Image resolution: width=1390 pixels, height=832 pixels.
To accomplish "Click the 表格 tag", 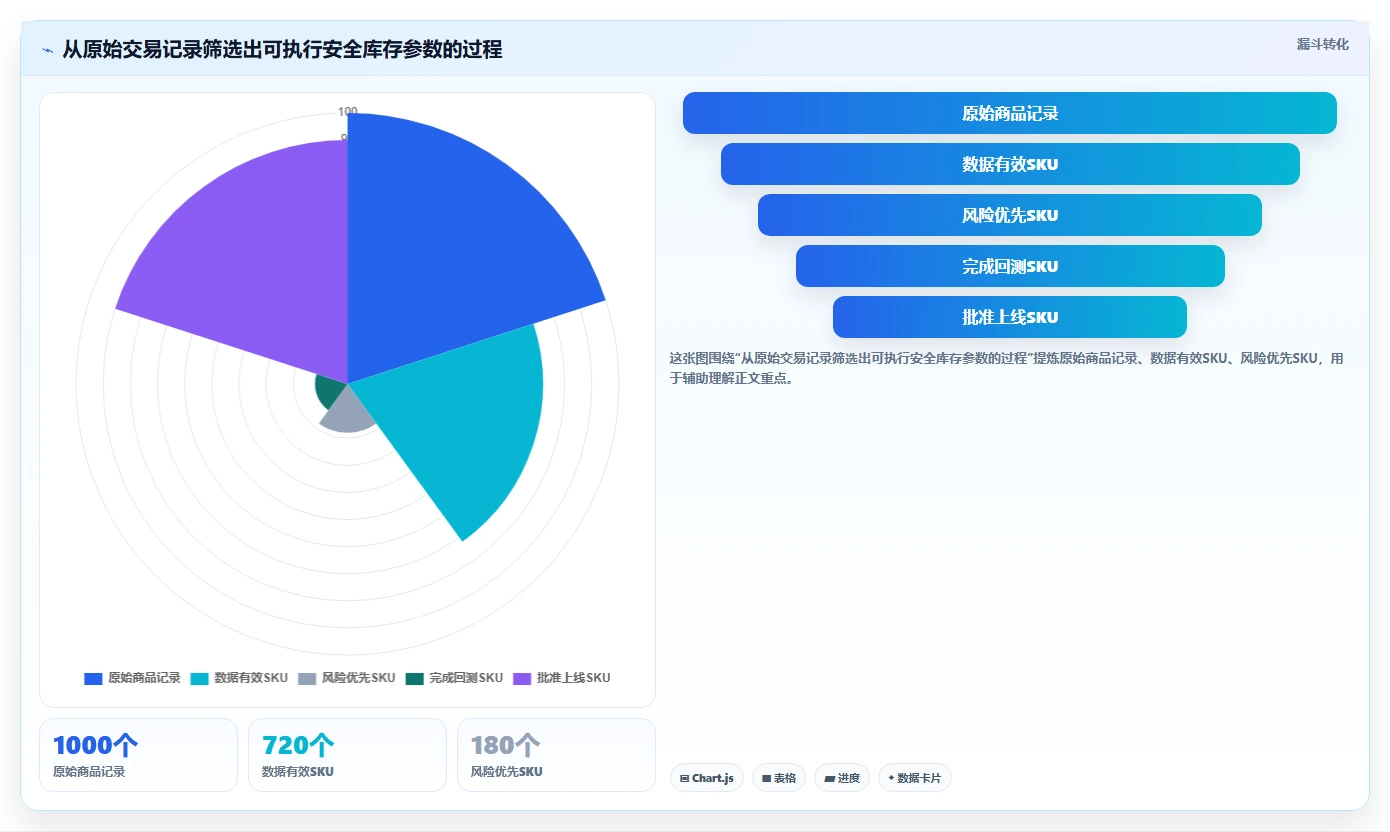I will [x=779, y=778].
